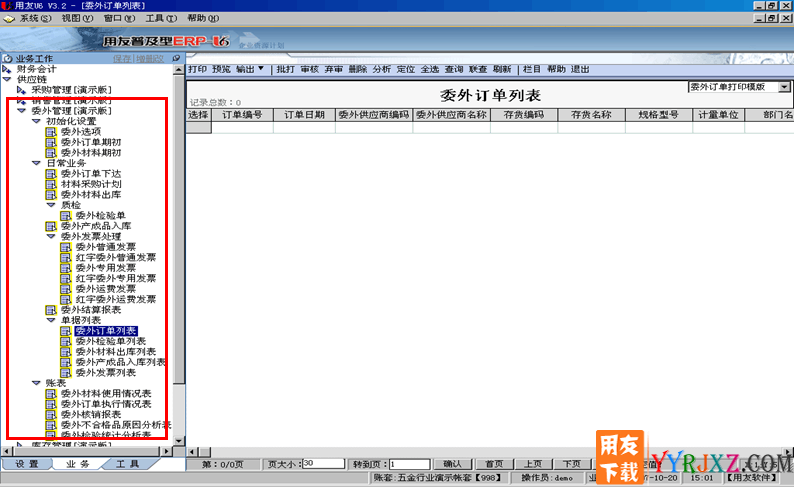794x487 pixels.
Task: Open the 委外核销报表 tree icon
Action: (51, 415)
